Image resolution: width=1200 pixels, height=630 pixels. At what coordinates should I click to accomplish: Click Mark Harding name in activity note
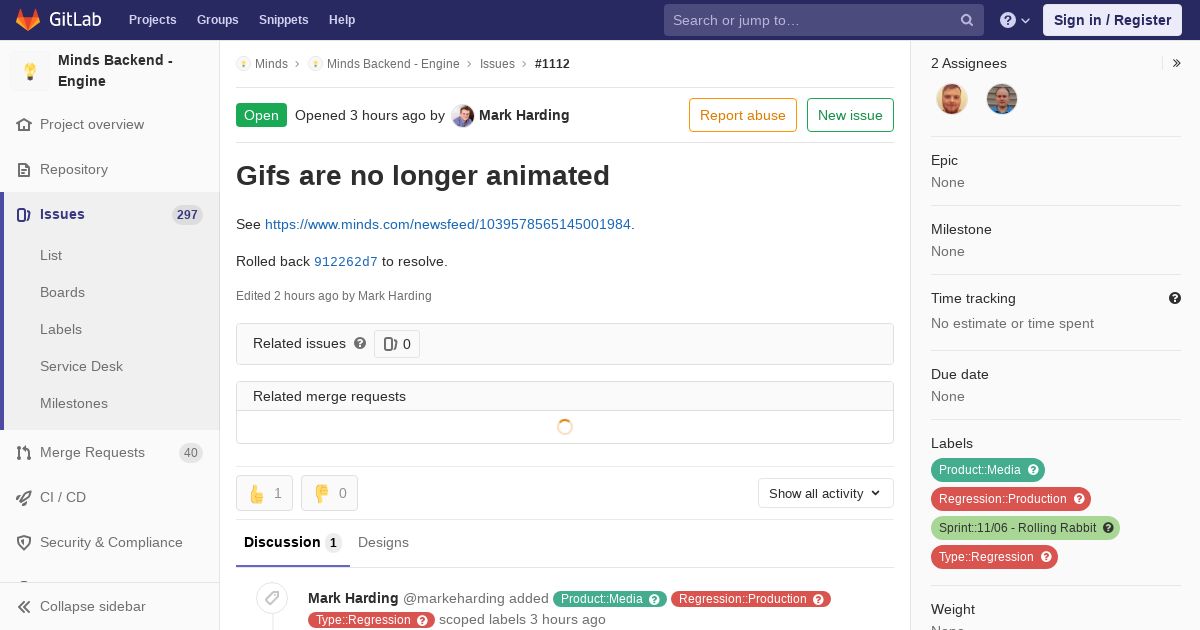pos(353,598)
